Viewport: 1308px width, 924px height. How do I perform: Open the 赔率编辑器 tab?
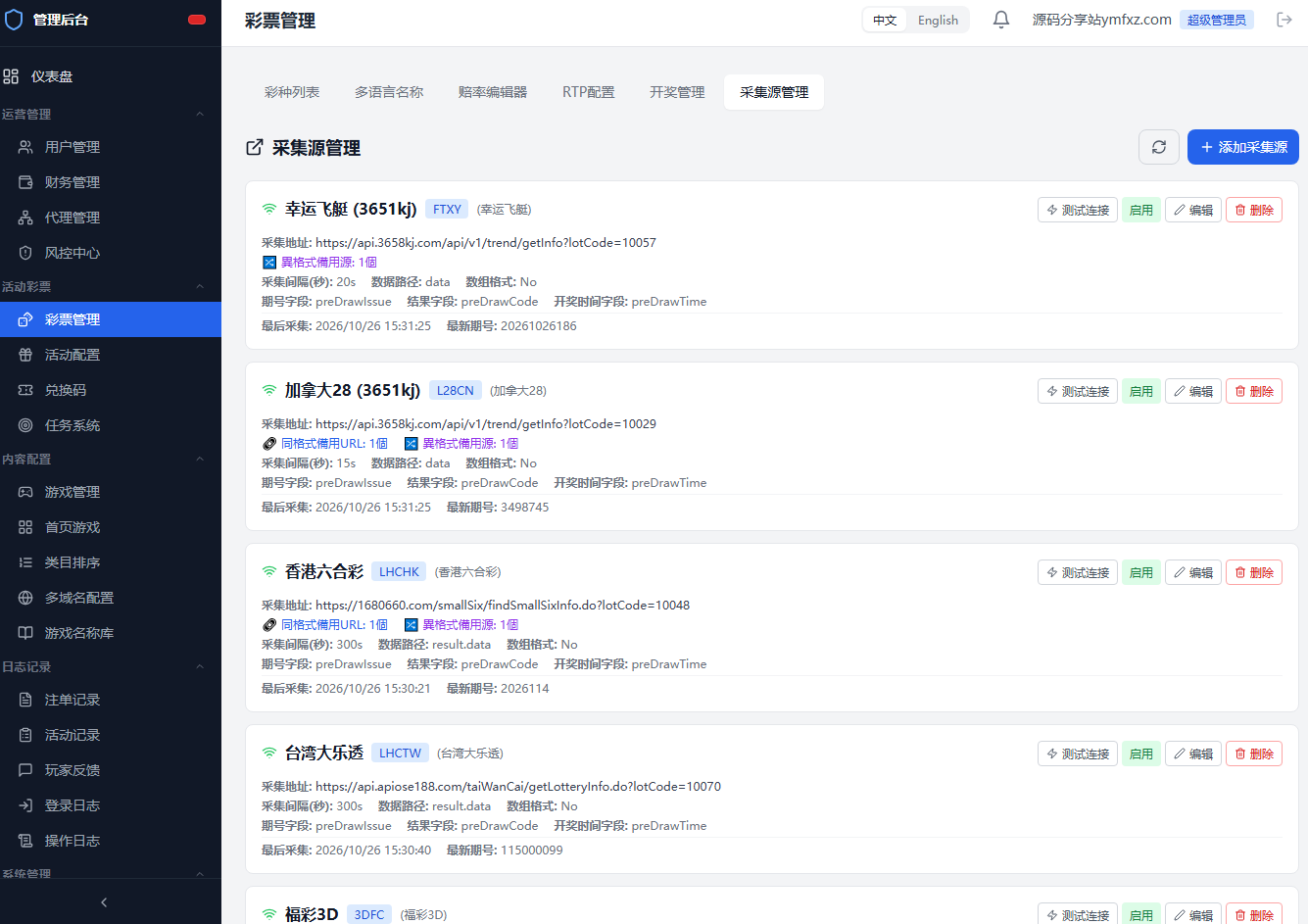point(493,92)
